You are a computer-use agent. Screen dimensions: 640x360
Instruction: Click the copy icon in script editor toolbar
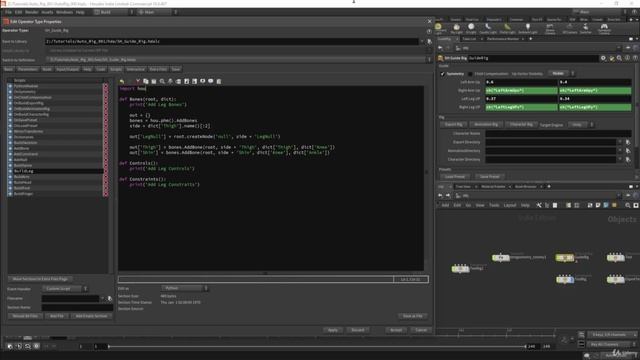pyautogui.click(x=146, y=81)
